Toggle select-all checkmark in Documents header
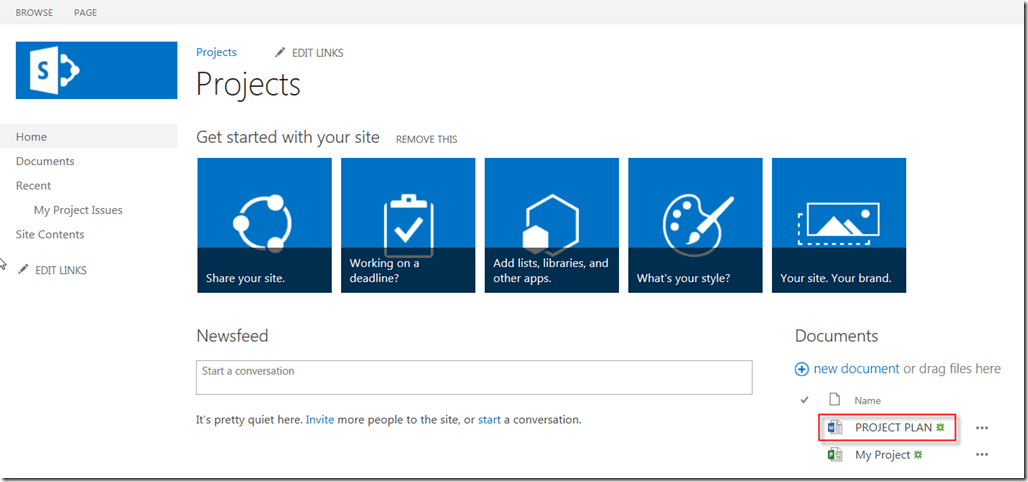The height and width of the screenshot is (482, 1028). [x=805, y=400]
